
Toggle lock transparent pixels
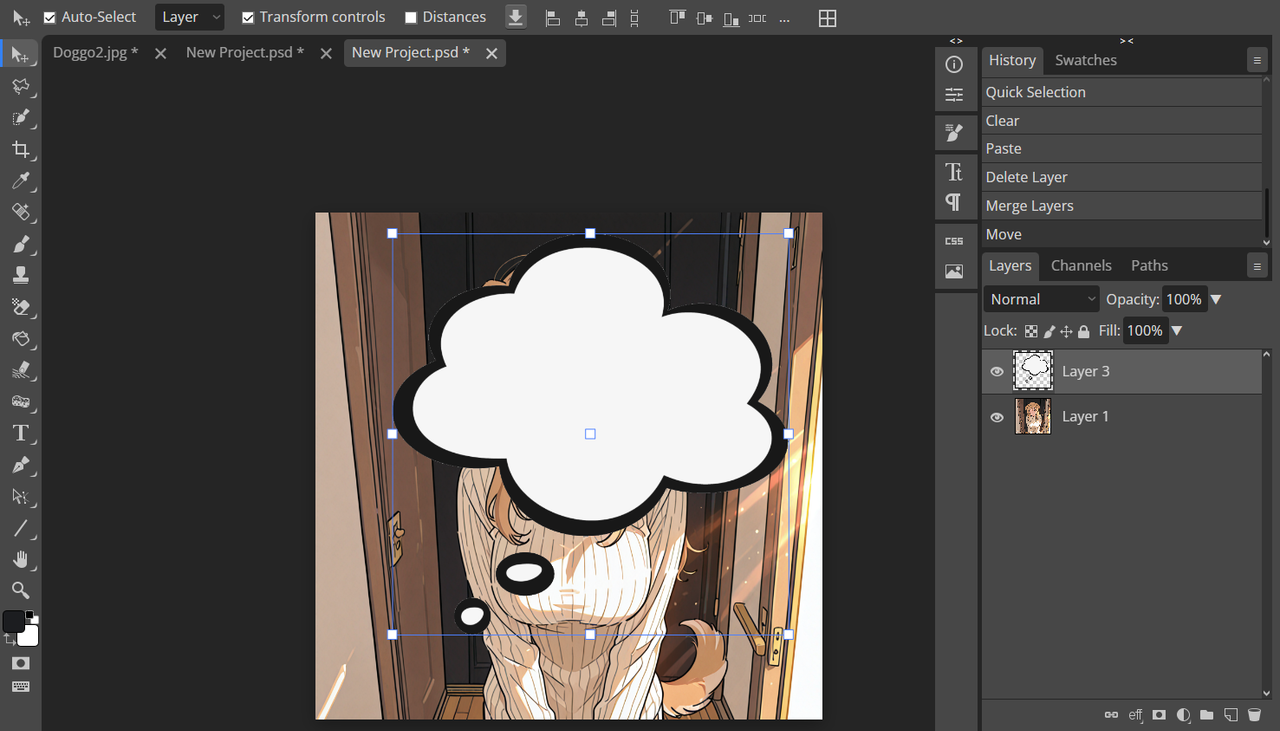(1031, 331)
